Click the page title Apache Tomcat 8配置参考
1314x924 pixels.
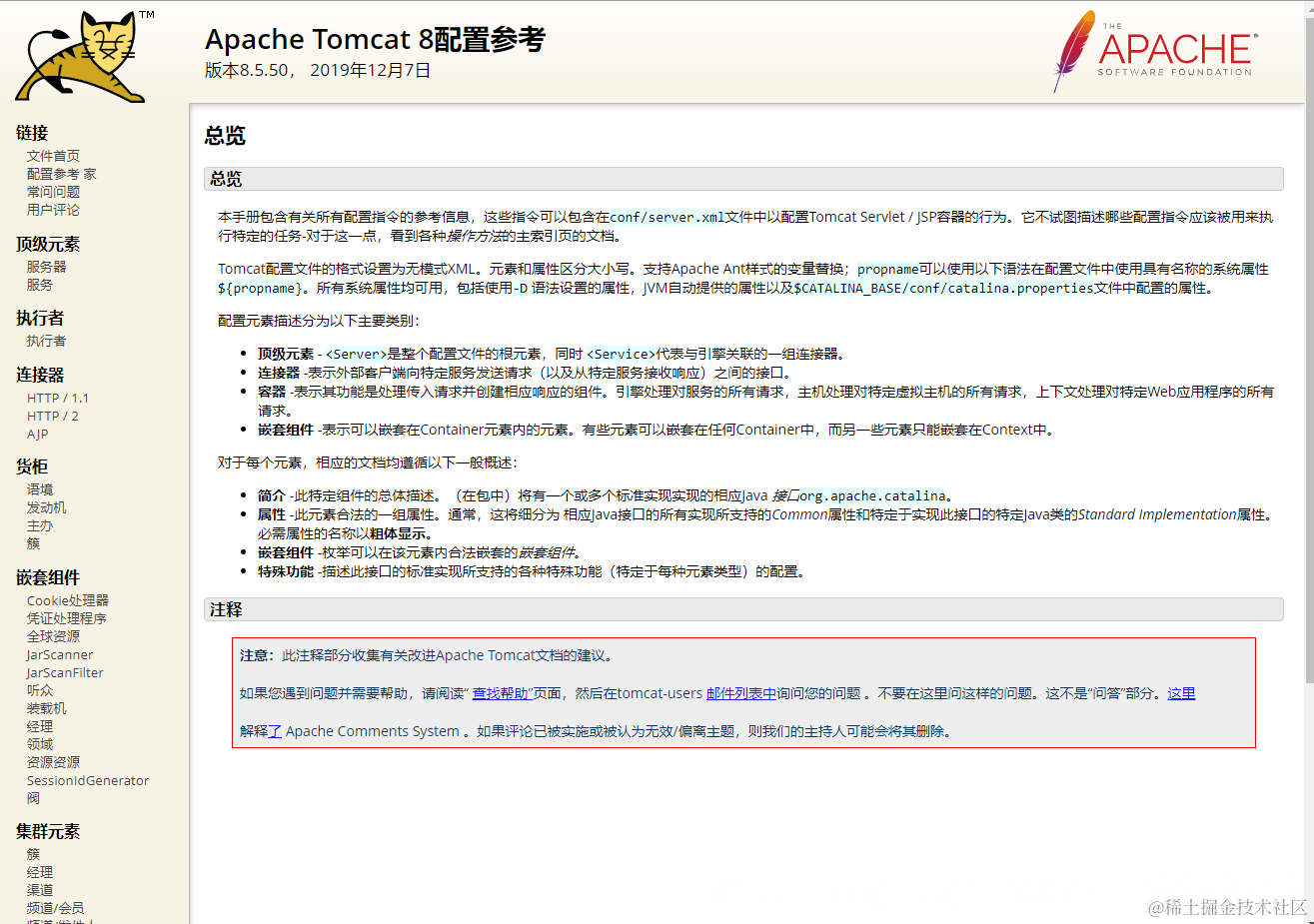tap(375, 39)
